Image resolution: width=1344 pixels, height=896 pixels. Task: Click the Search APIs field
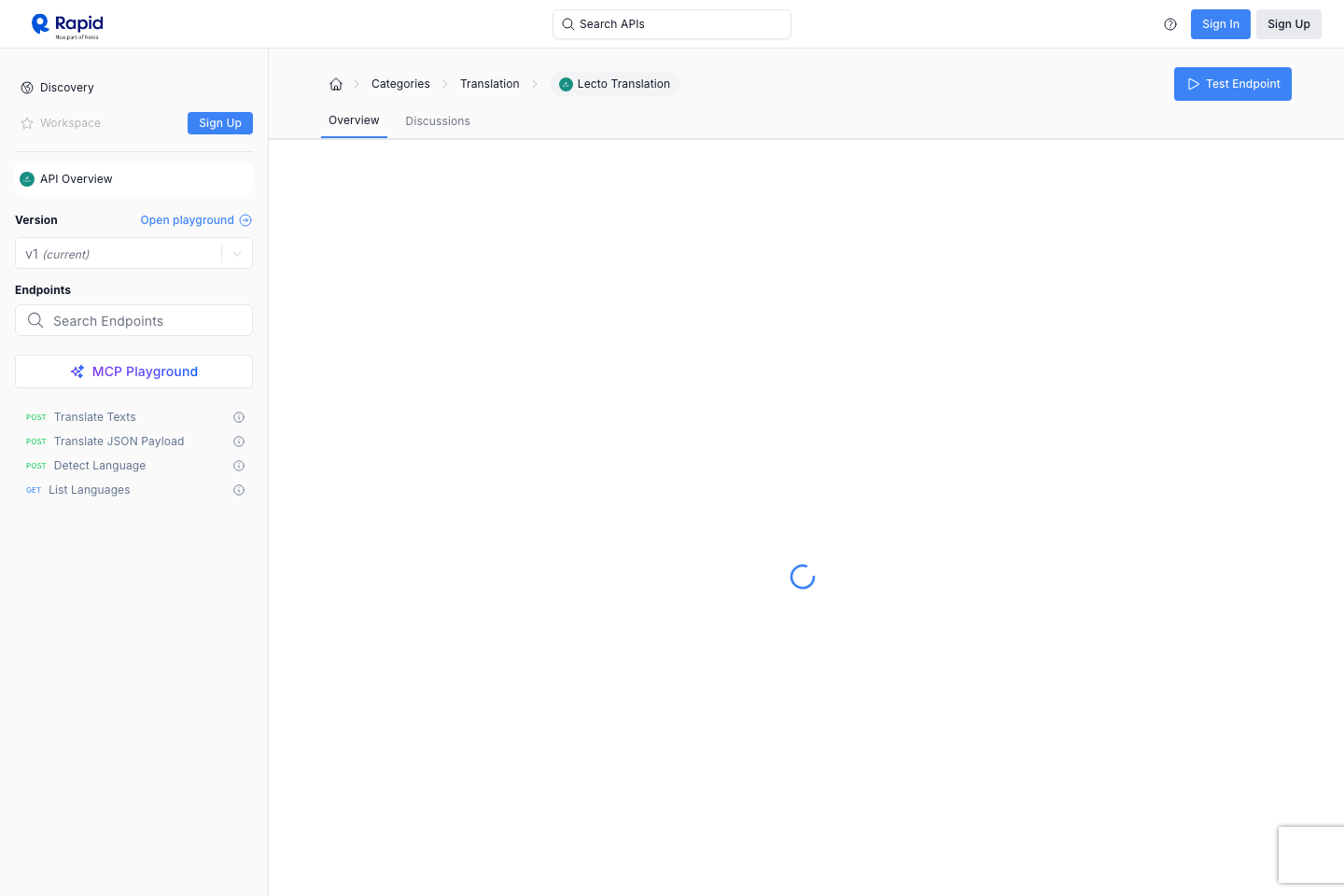[x=671, y=23]
